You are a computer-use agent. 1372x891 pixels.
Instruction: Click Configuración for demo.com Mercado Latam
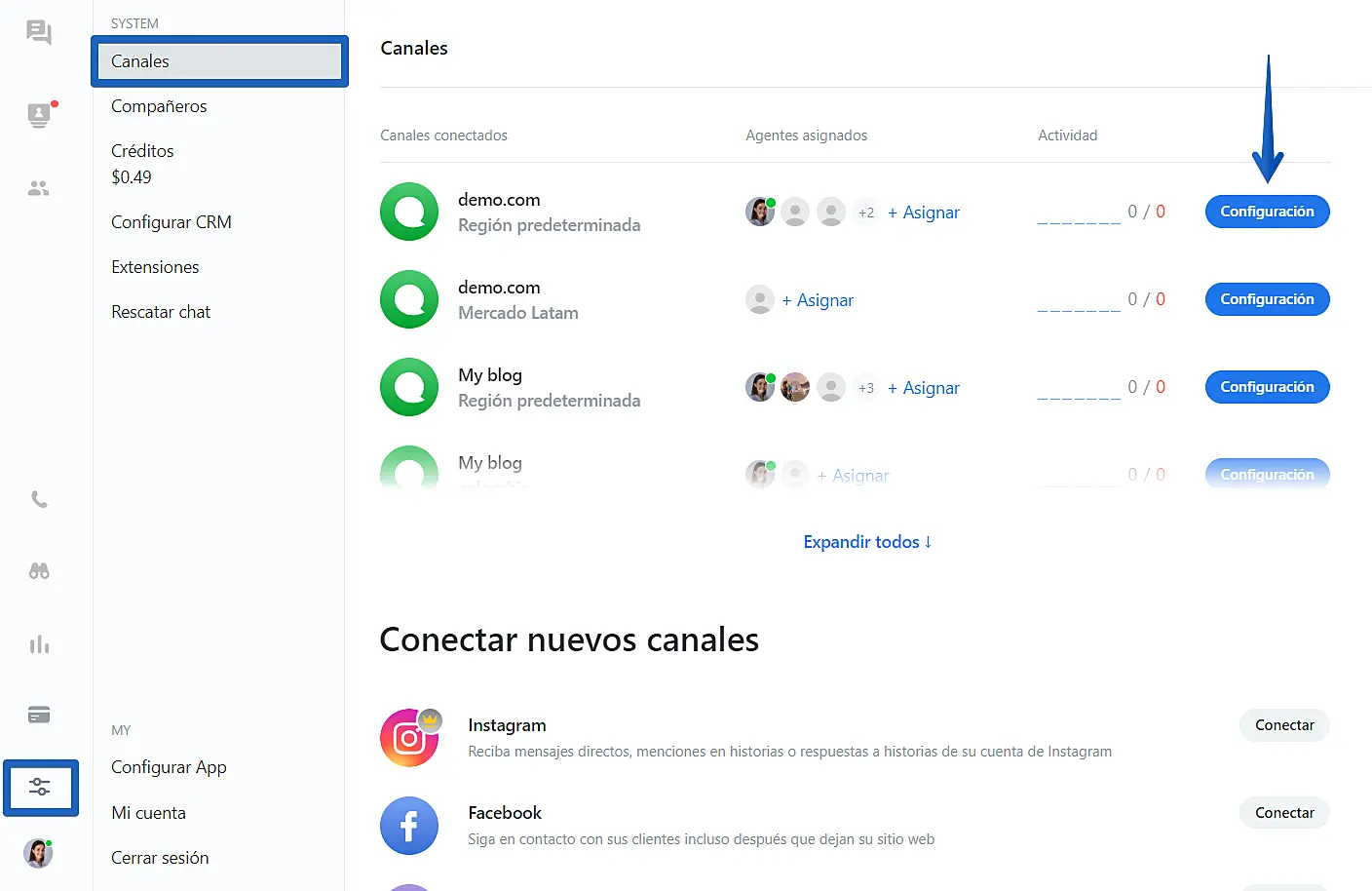1267,299
